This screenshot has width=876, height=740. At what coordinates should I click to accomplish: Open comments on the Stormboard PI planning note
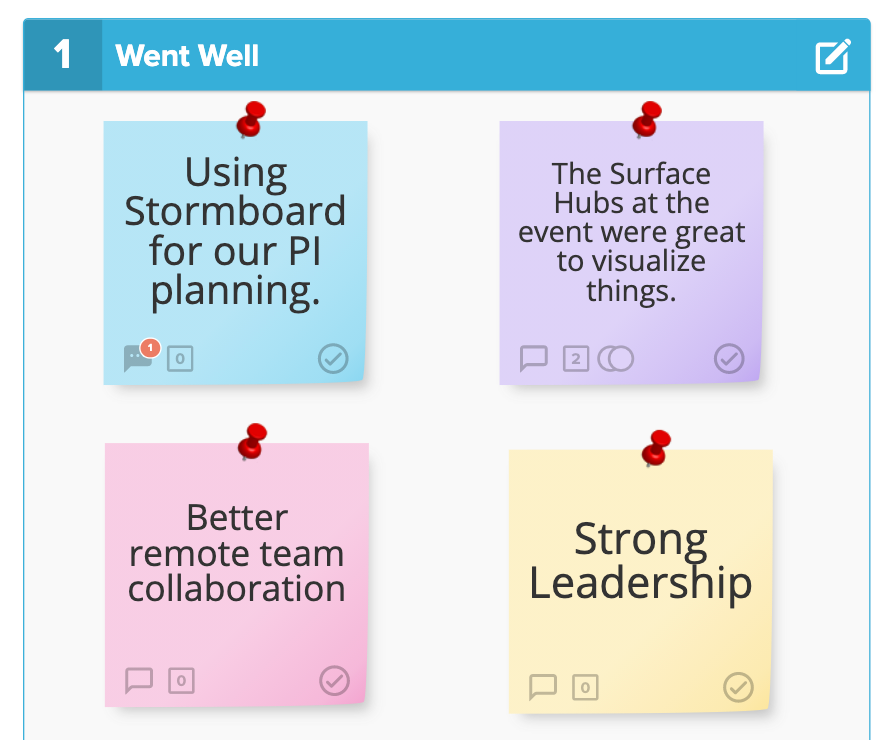[139, 357]
